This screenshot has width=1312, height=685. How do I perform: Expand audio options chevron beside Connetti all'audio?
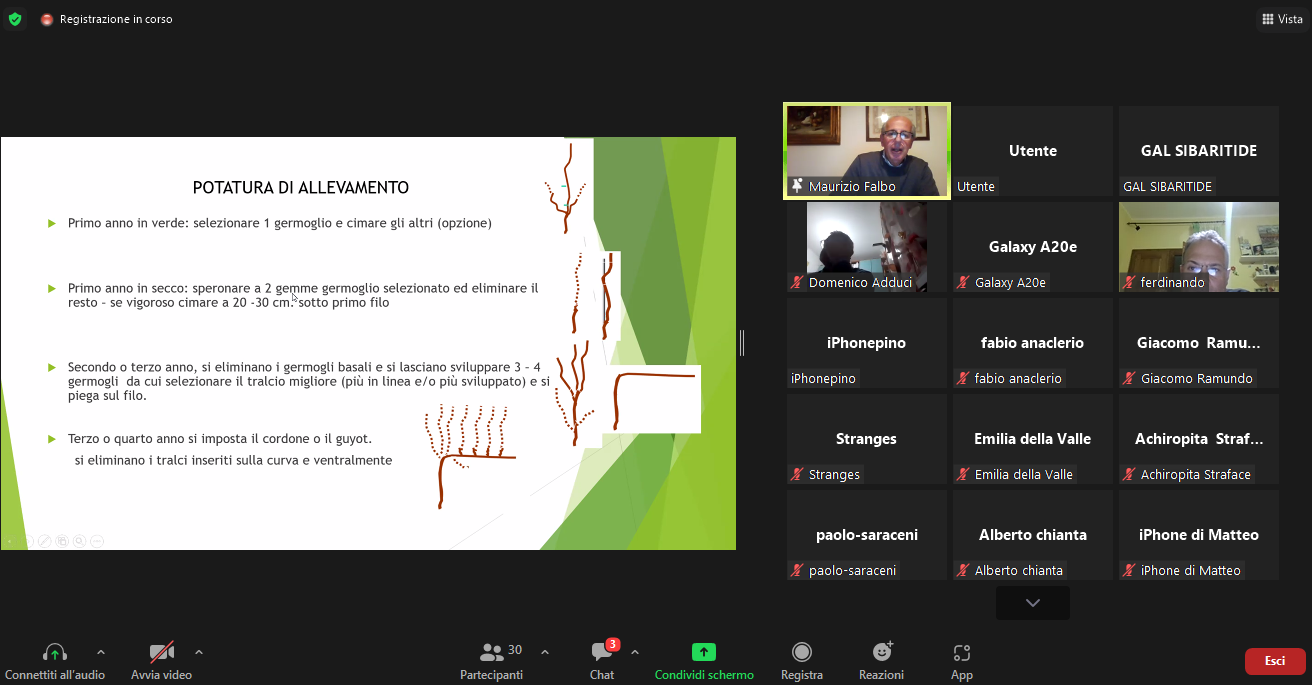point(100,652)
